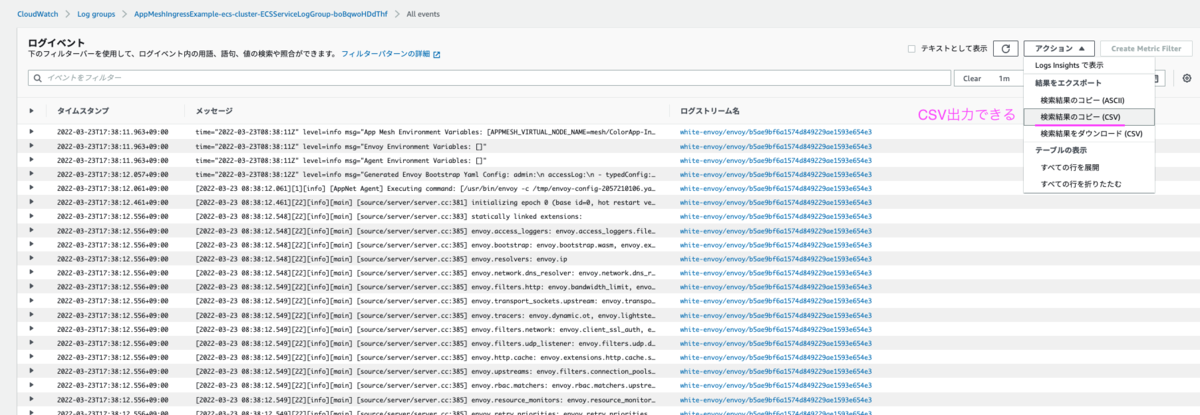
Task: Click timestamp 2022-03-23T17:38:12.461+09:00
Action: pos(112,201)
